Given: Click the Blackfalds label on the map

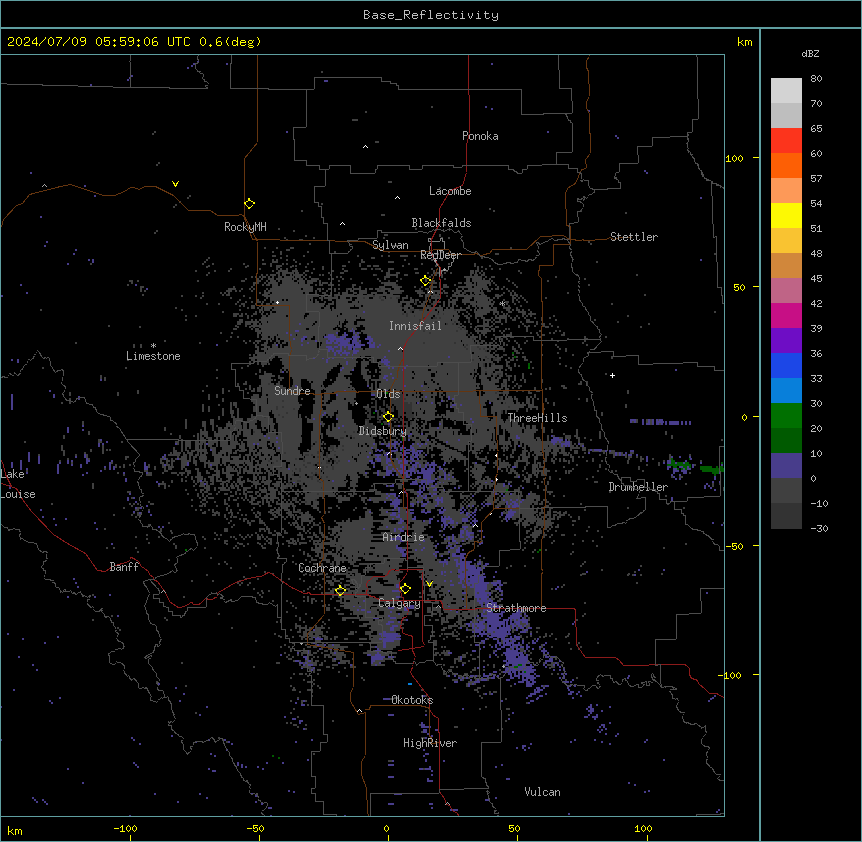Looking at the screenshot, I should pyautogui.click(x=441, y=223).
